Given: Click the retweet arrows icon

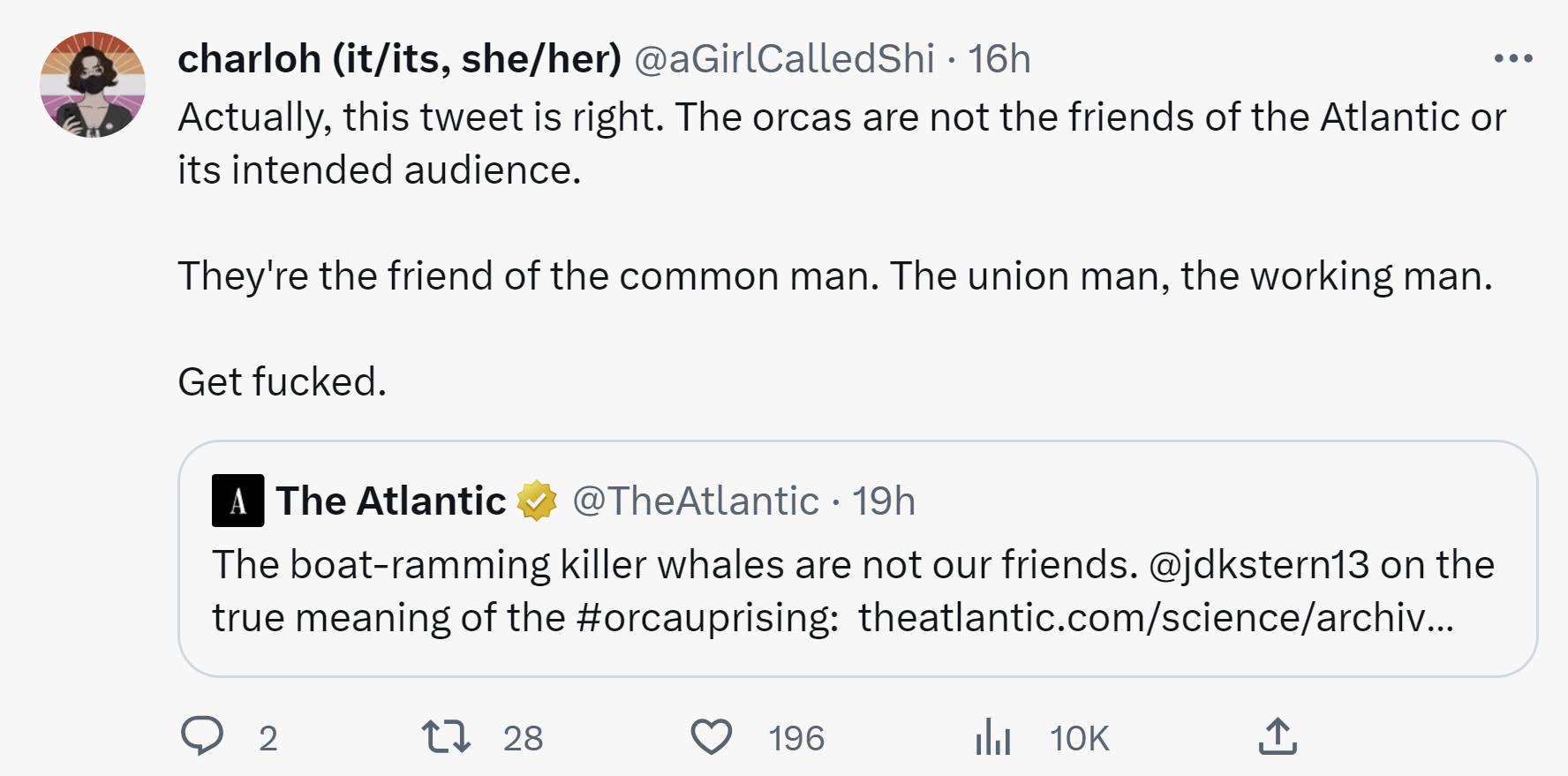Looking at the screenshot, I should (x=446, y=736).
